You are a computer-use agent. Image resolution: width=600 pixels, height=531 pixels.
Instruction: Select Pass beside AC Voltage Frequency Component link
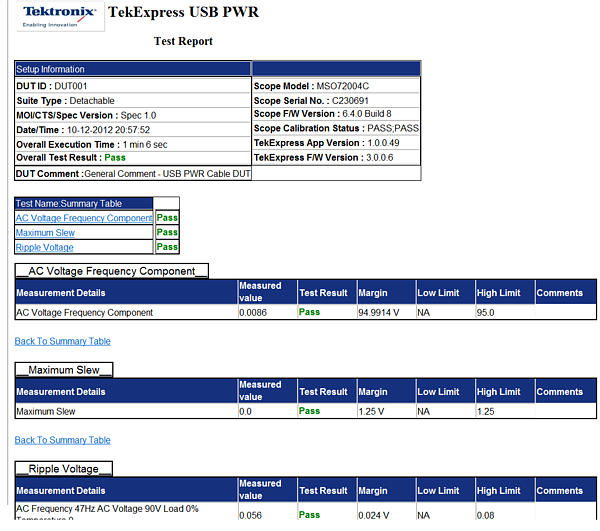click(167, 218)
